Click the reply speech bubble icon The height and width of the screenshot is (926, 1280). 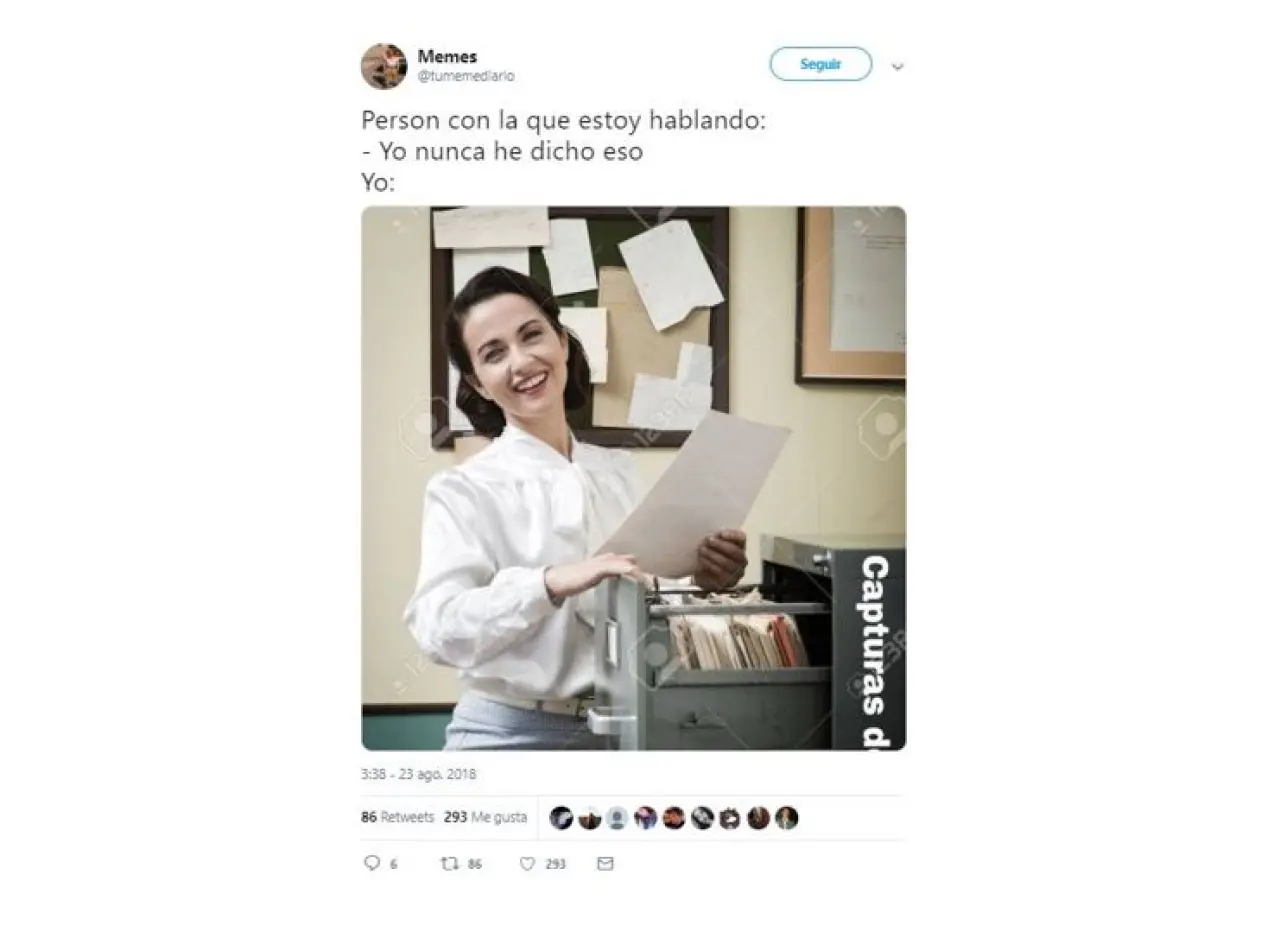pyautogui.click(x=372, y=863)
